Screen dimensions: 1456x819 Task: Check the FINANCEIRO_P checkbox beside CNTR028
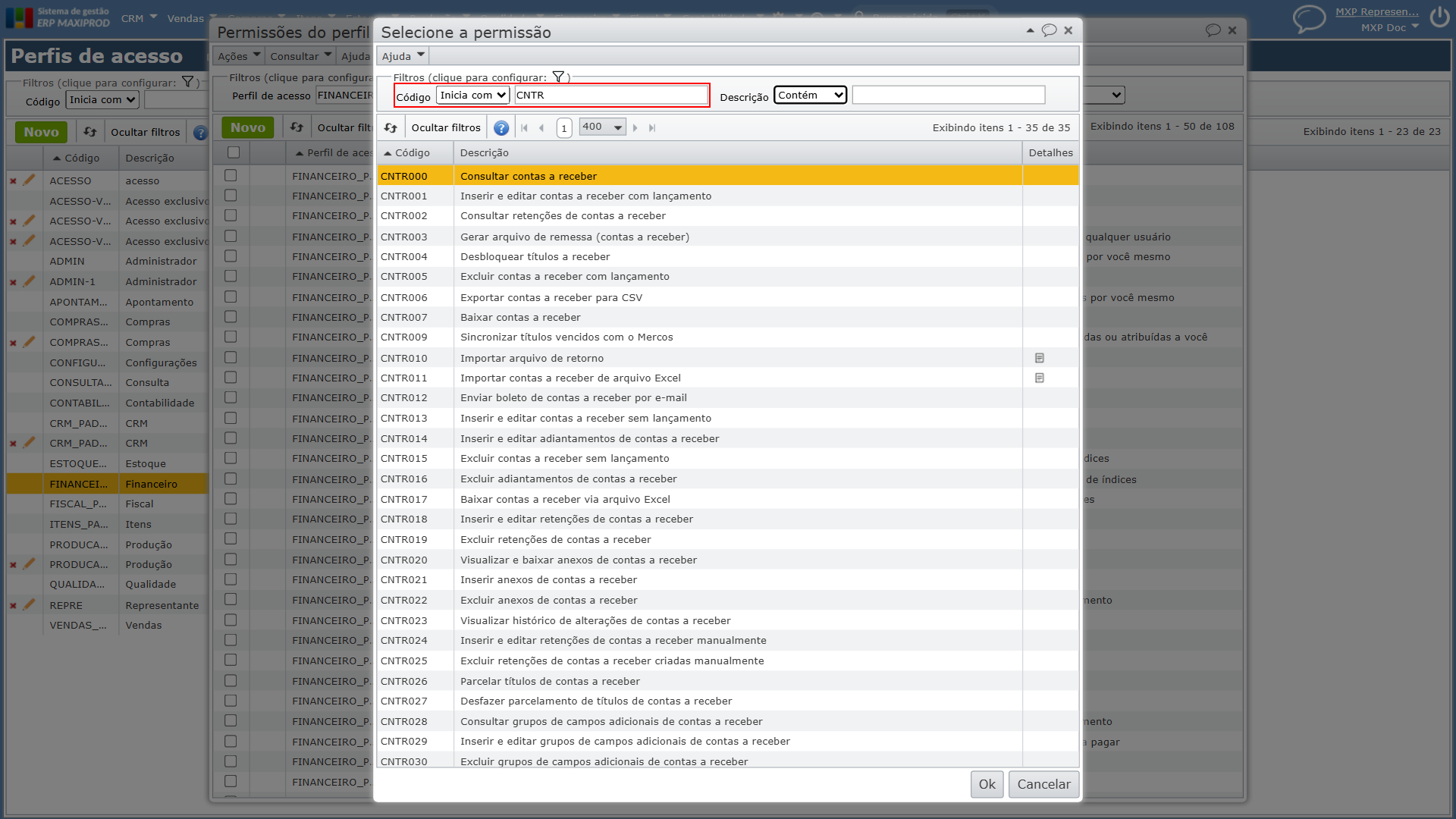coord(231,720)
